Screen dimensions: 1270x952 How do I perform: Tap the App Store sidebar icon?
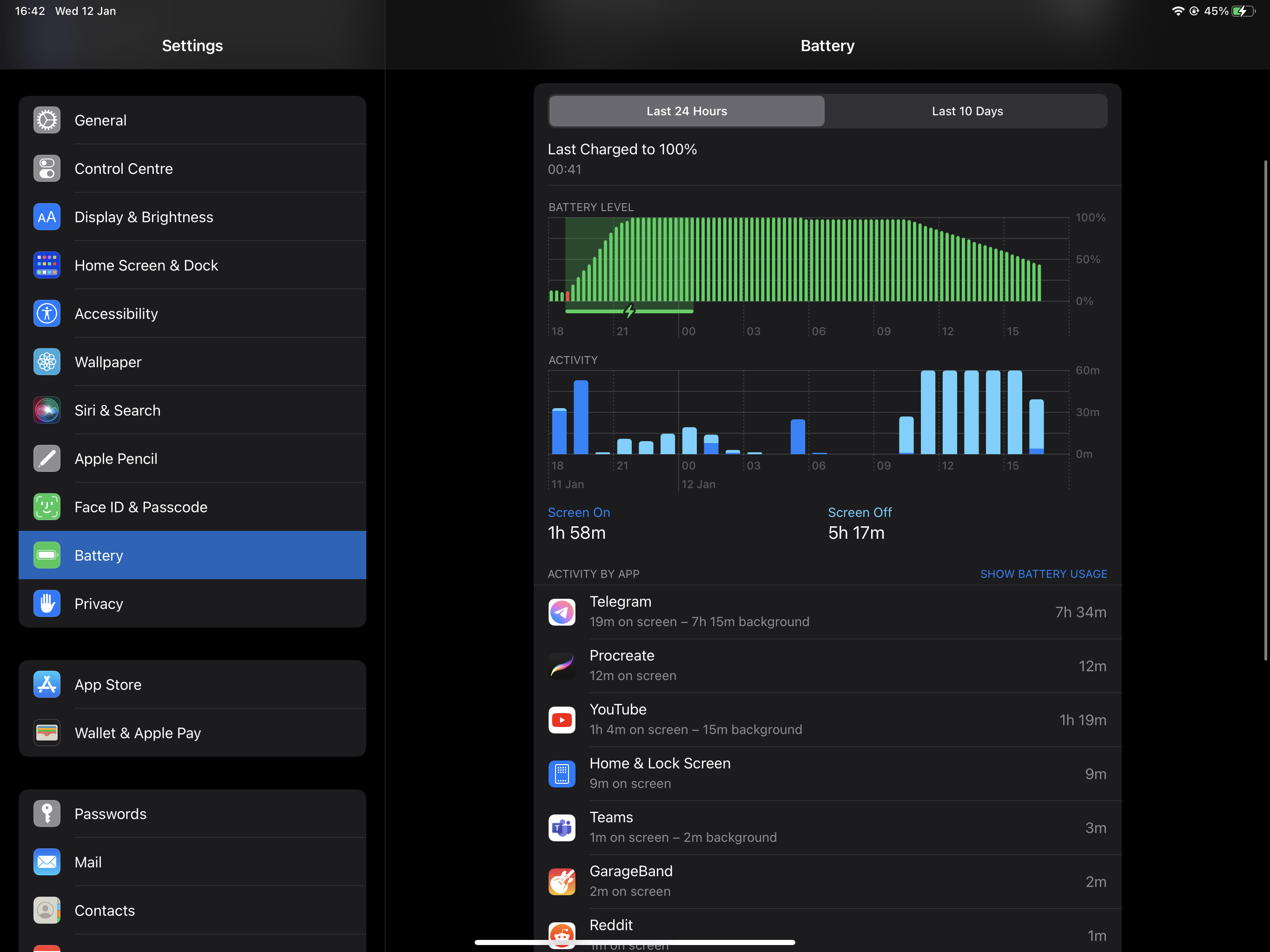47,684
